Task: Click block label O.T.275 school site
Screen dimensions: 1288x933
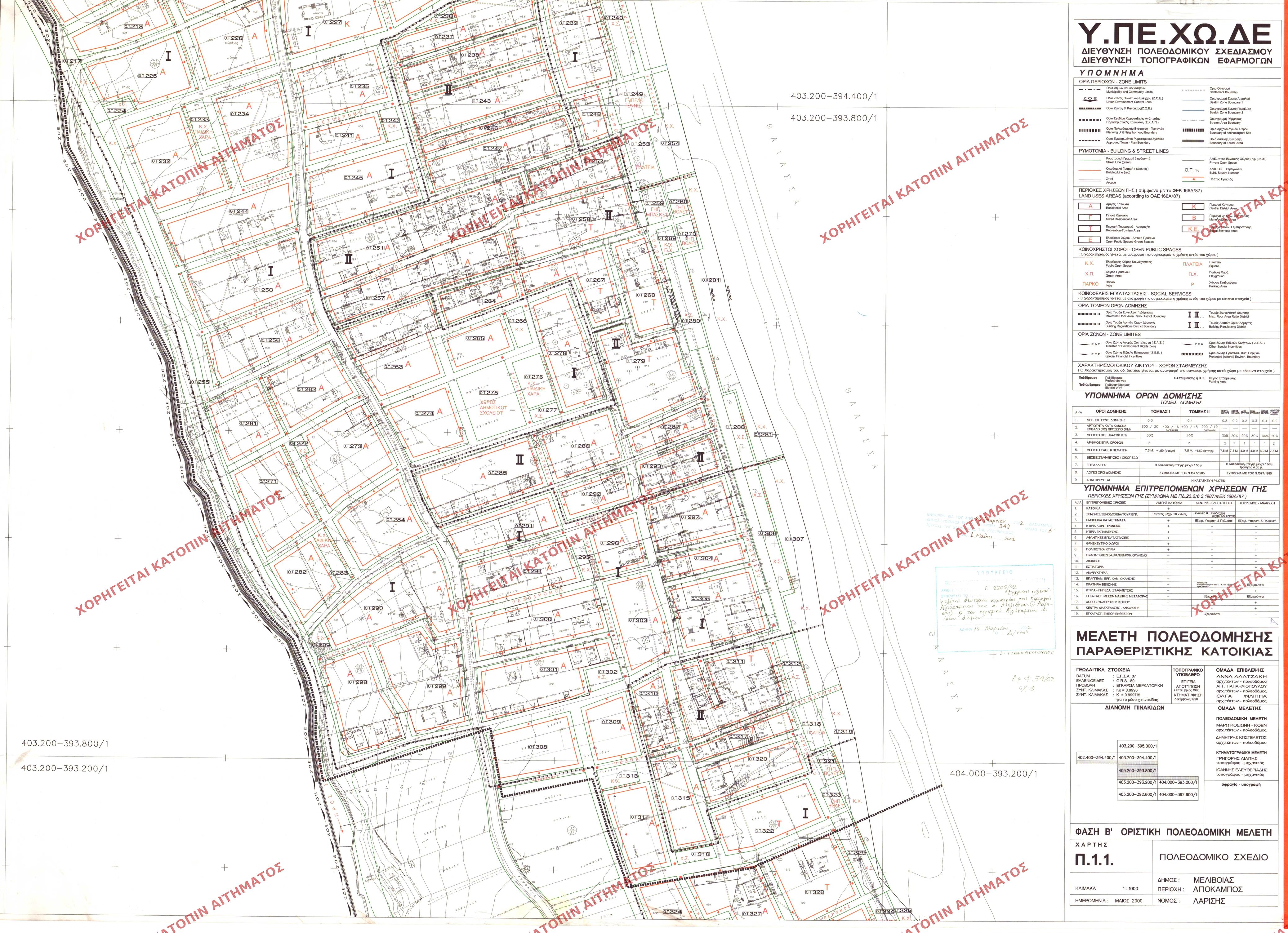Action: [x=489, y=393]
